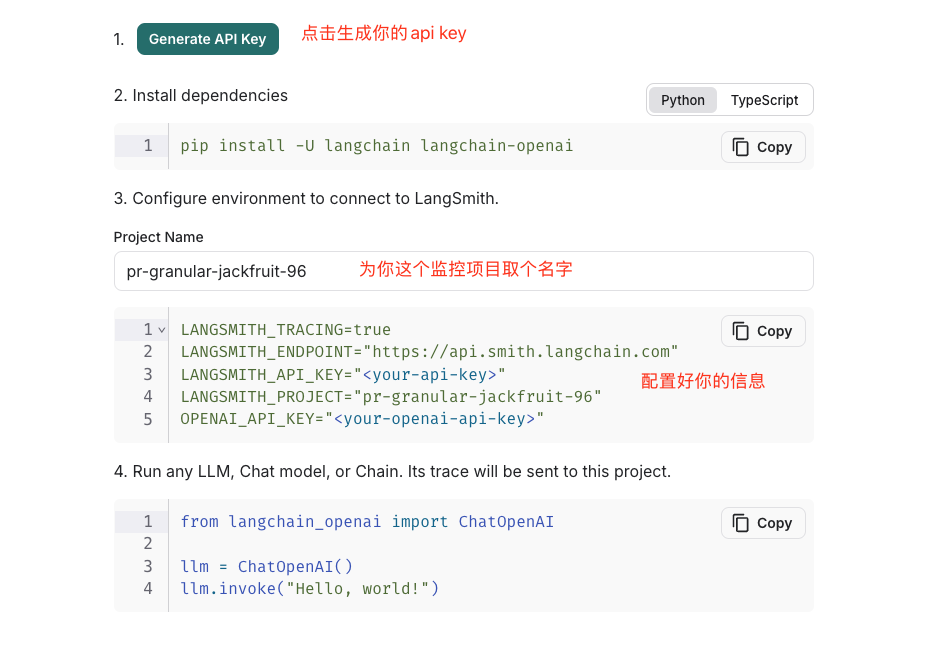
Task: Click copy icon in ChatOpenAI code block
Action: (x=740, y=523)
